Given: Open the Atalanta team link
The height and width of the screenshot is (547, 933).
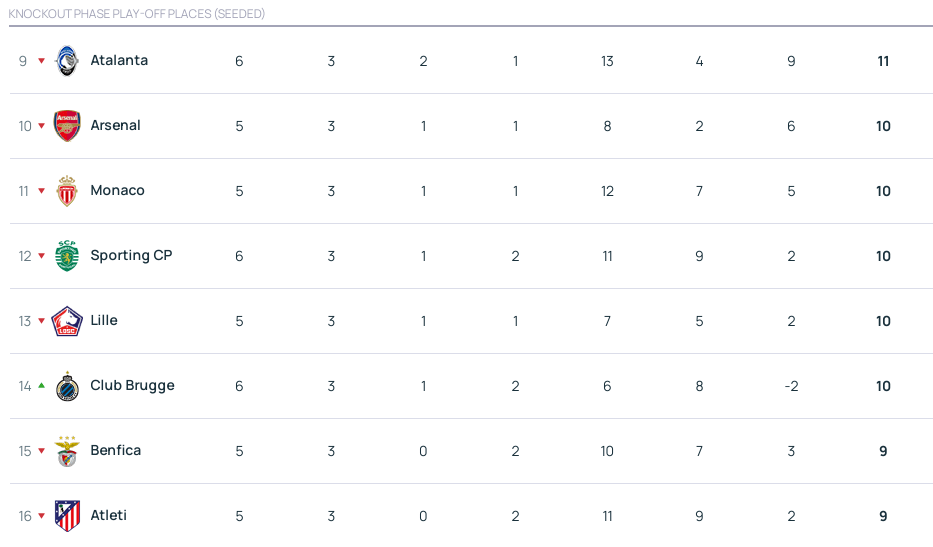Looking at the screenshot, I should (x=119, y=60).
